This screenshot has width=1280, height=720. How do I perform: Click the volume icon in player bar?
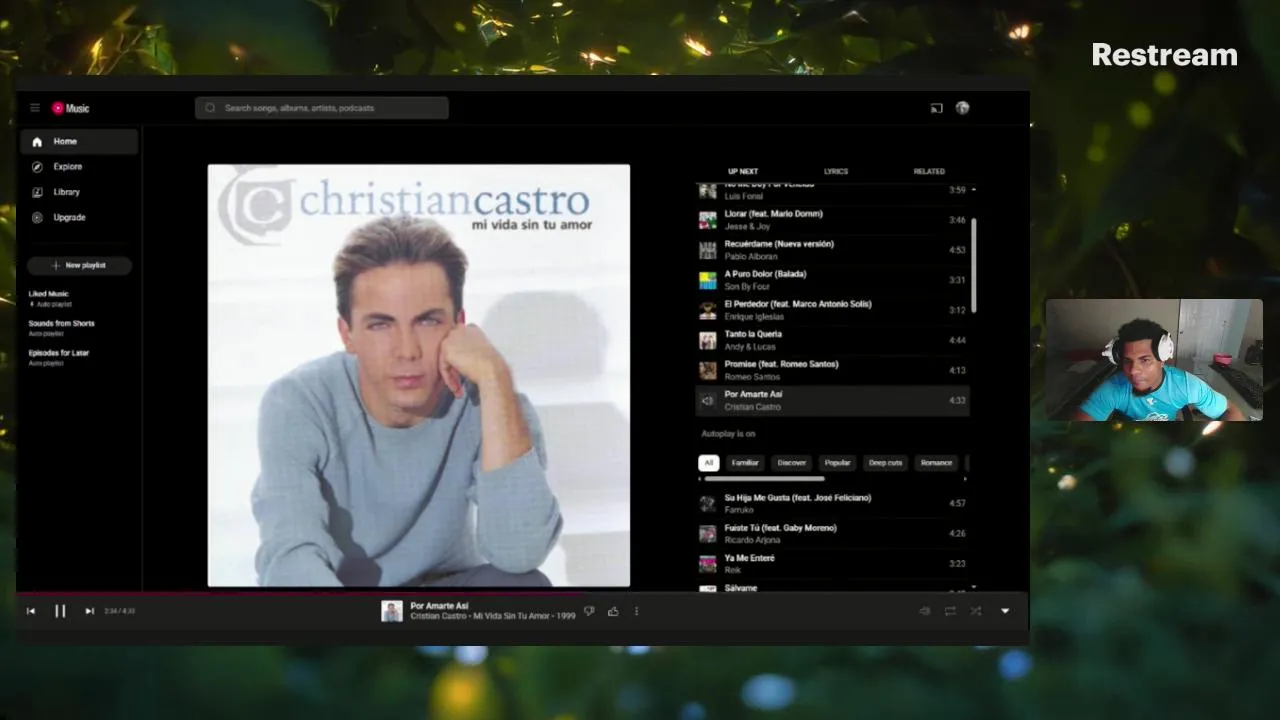click(x=924, y=611)
